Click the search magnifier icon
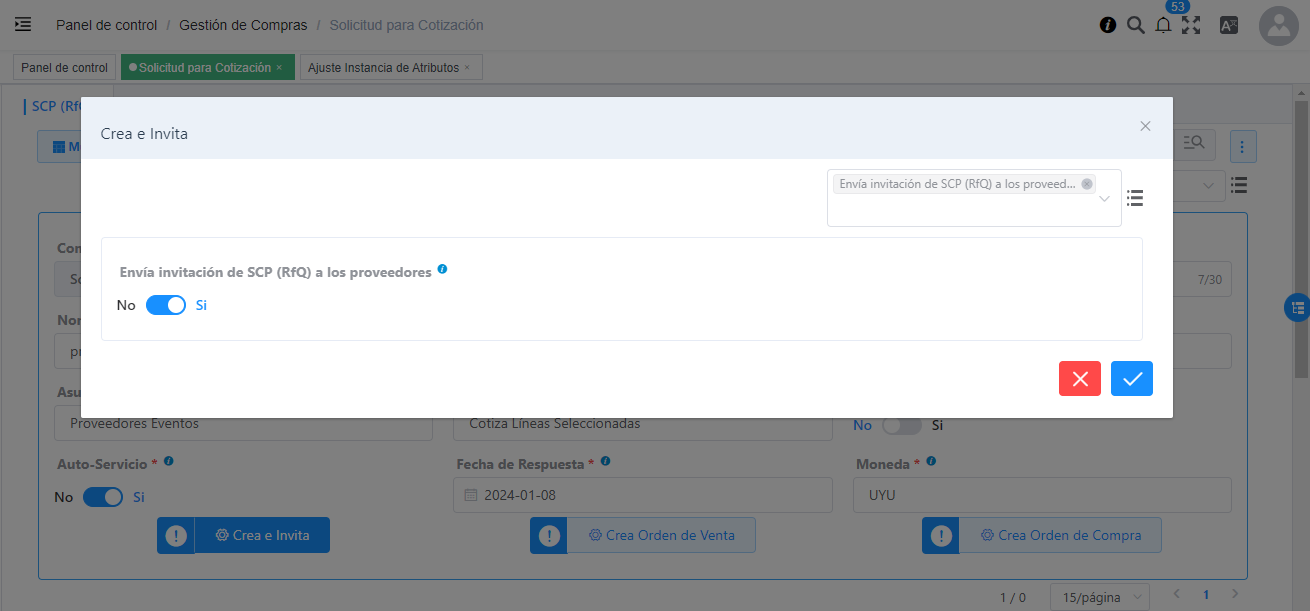 (1135, 26)
